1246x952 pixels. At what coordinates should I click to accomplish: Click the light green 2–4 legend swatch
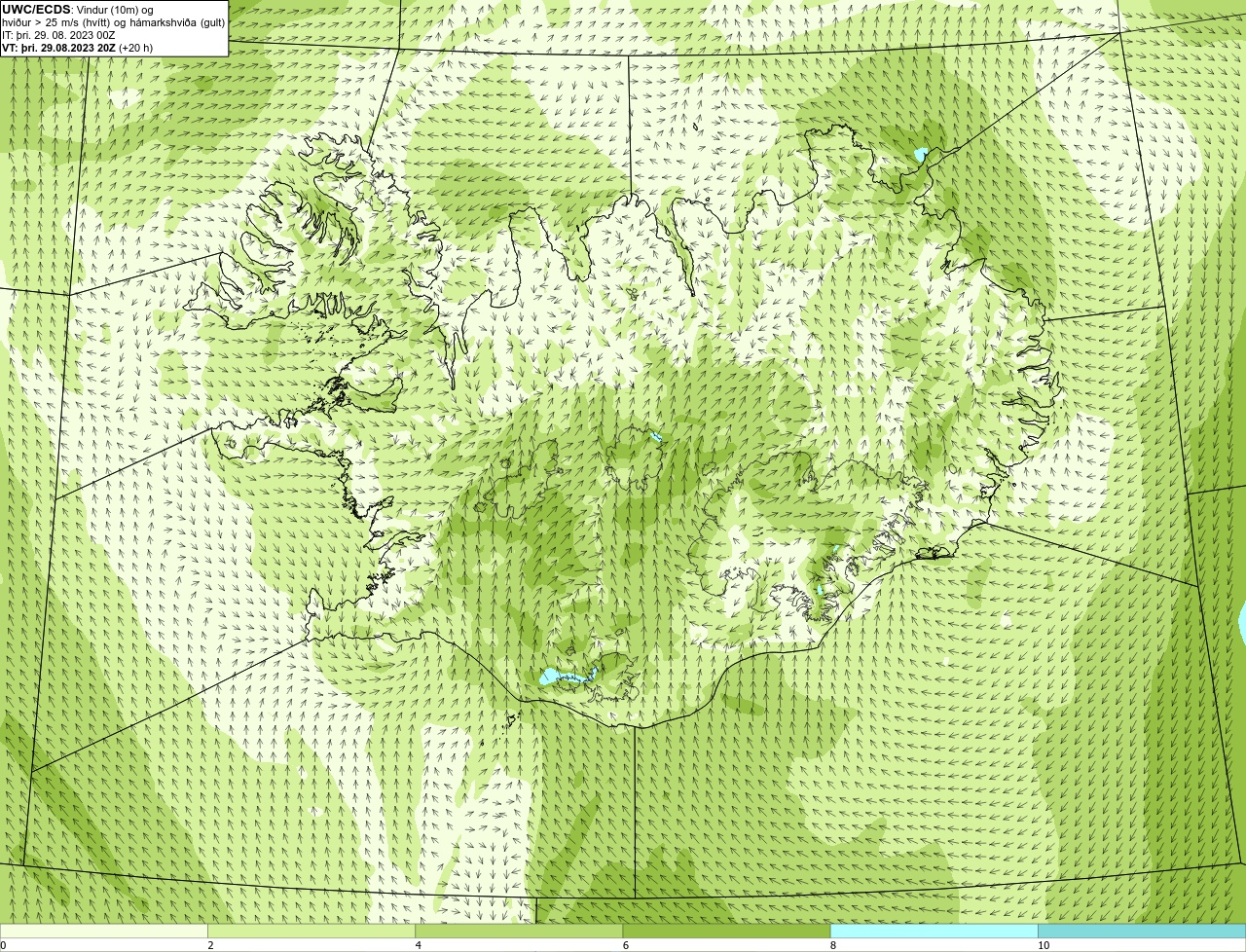pyautogui.click(x=311, y=931)
